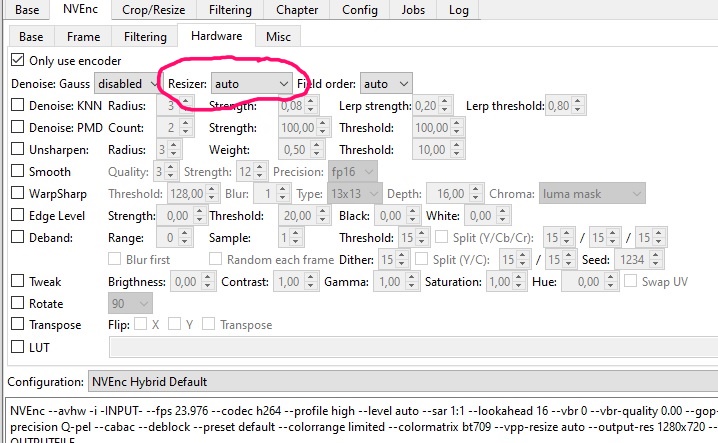
Task: Expand the Denoise: Gauss dropdown
Action: (126, 84)
